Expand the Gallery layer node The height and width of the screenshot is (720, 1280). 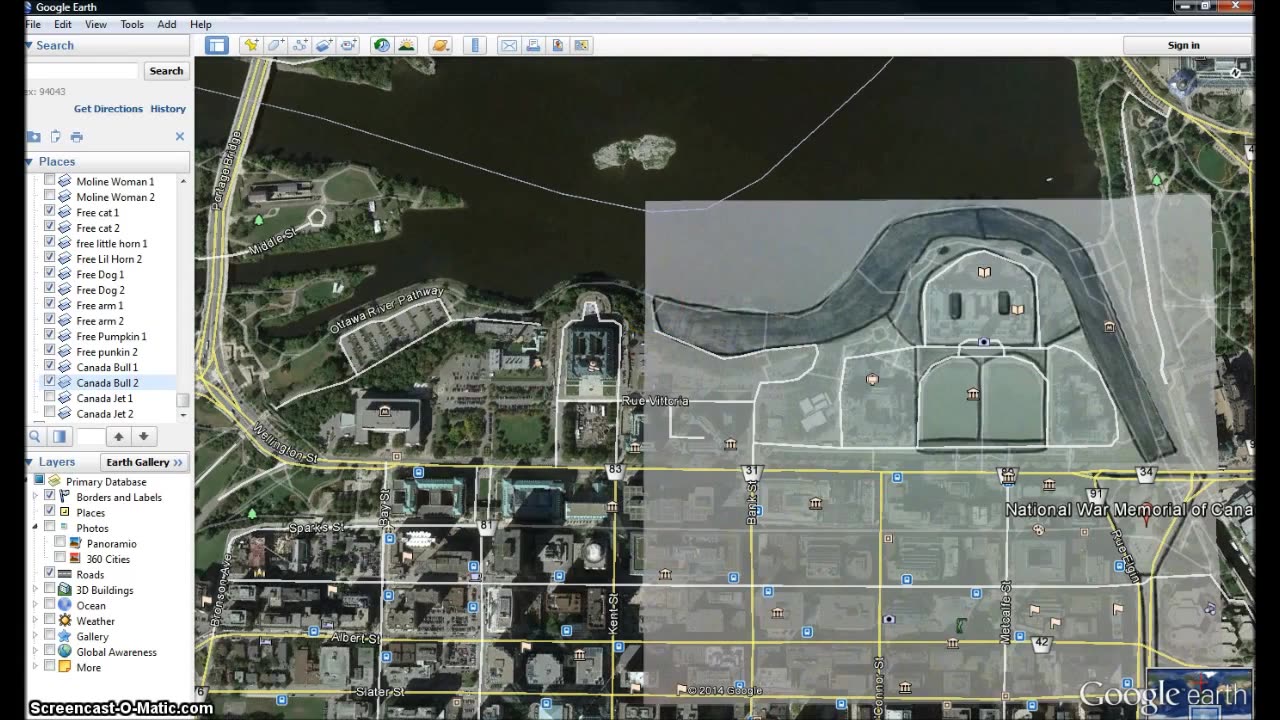[36, 636]
